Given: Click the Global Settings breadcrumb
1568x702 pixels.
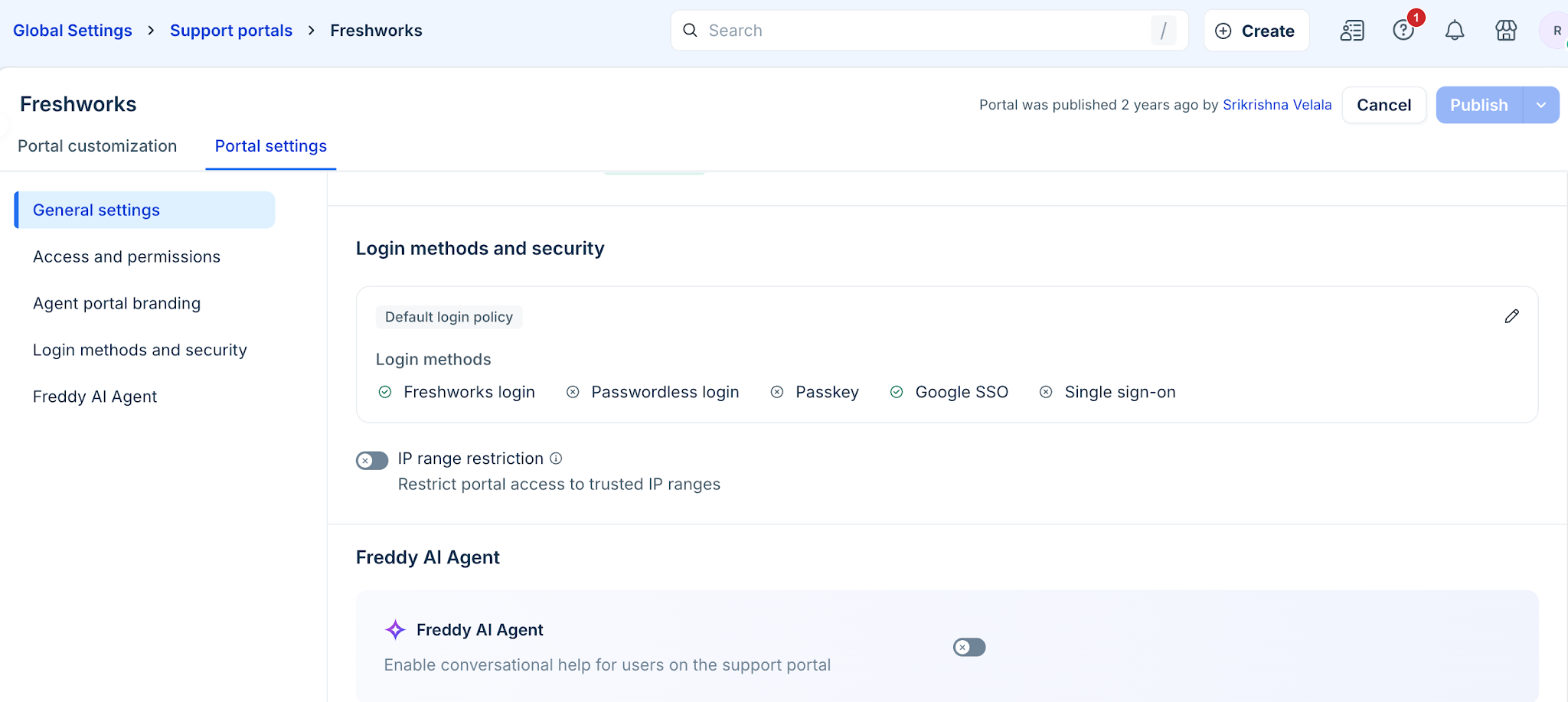Looking at the screenshot, I should tap(73, 31).
